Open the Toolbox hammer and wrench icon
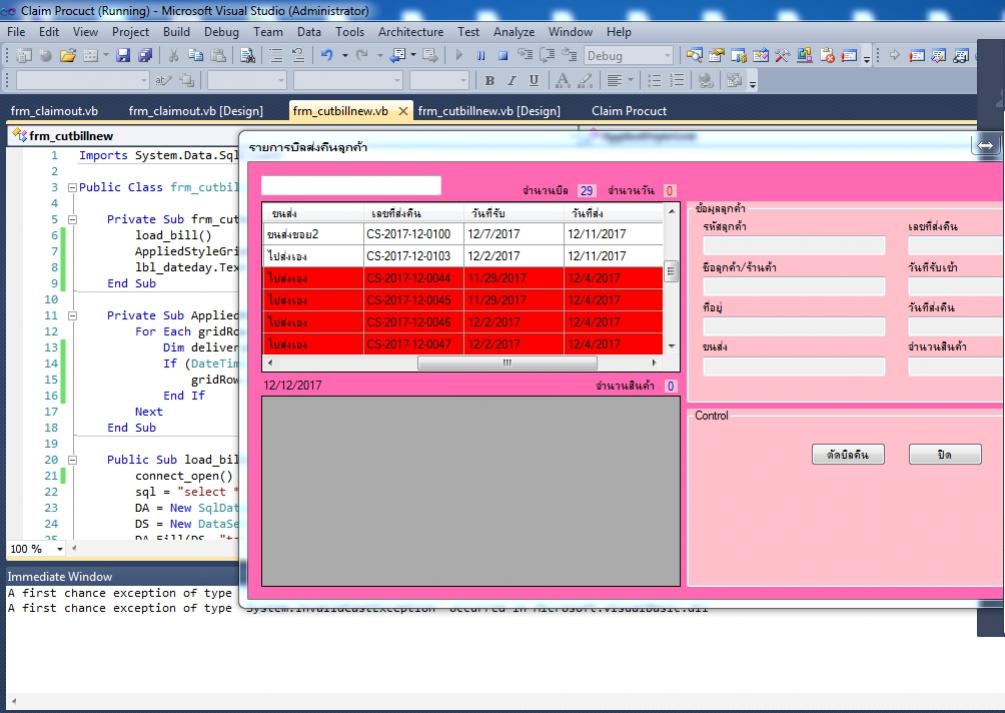1005x713 pixels. tap(782, 56)
